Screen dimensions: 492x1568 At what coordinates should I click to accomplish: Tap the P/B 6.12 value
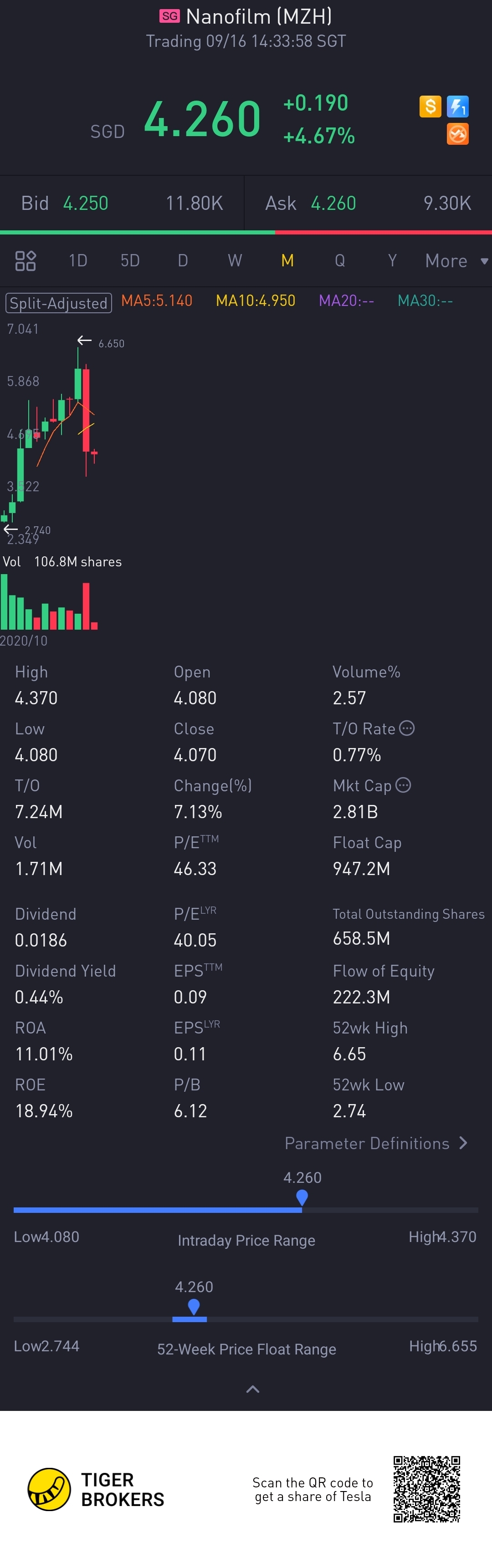[x=190, y=1111]
